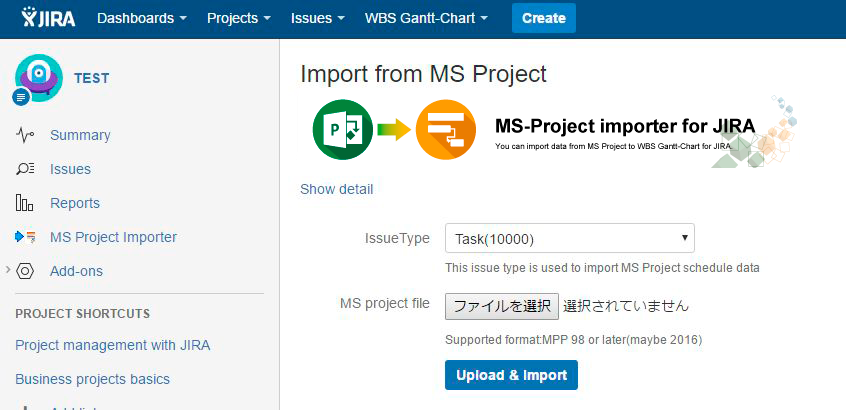This screenshot has height=410, width=846.
Task: Click the JIRA logo in header
Action: 49,18
